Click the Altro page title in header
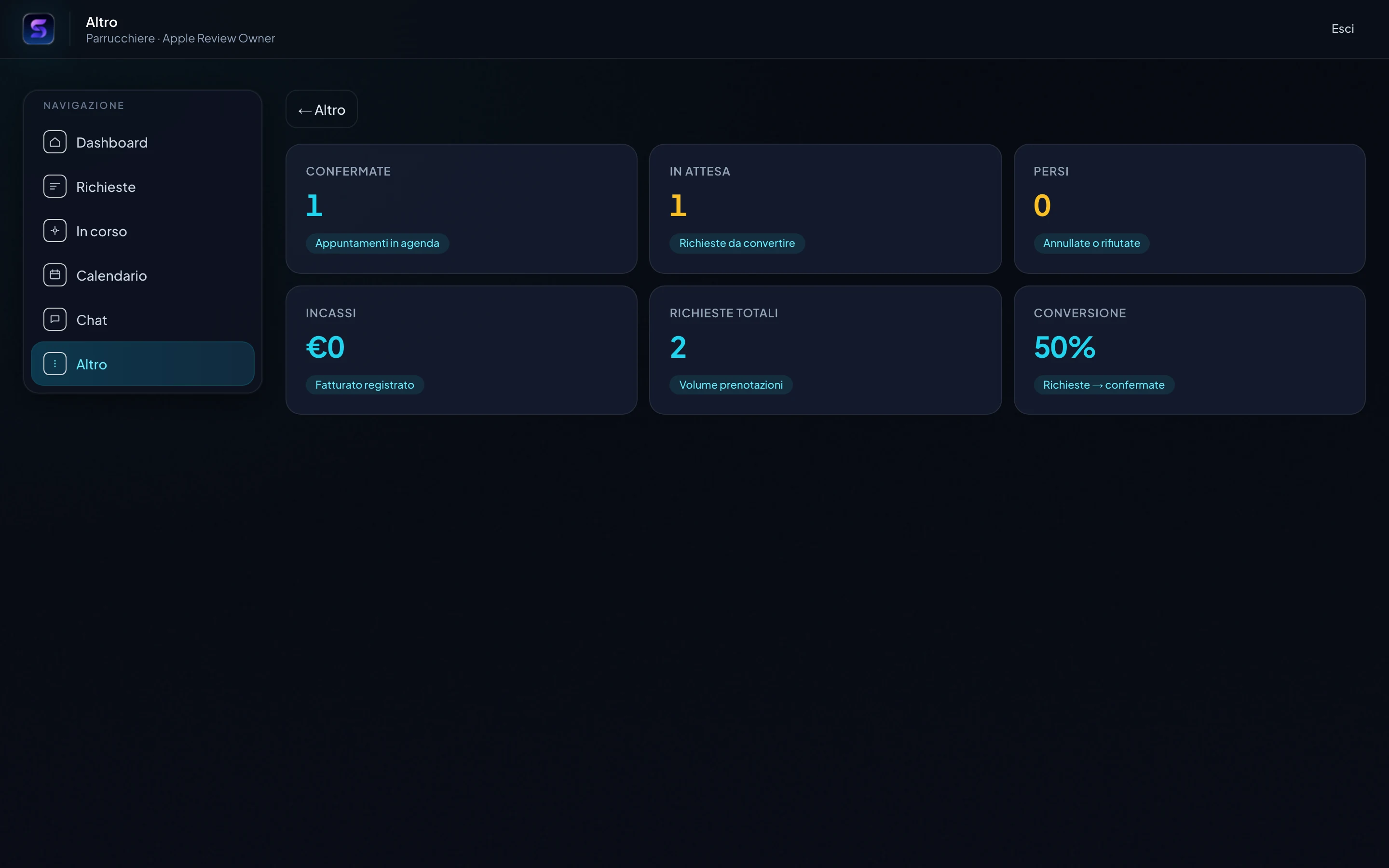This screenshot has height=868, width=1389. pyautogui.click(x=102, y=22)
